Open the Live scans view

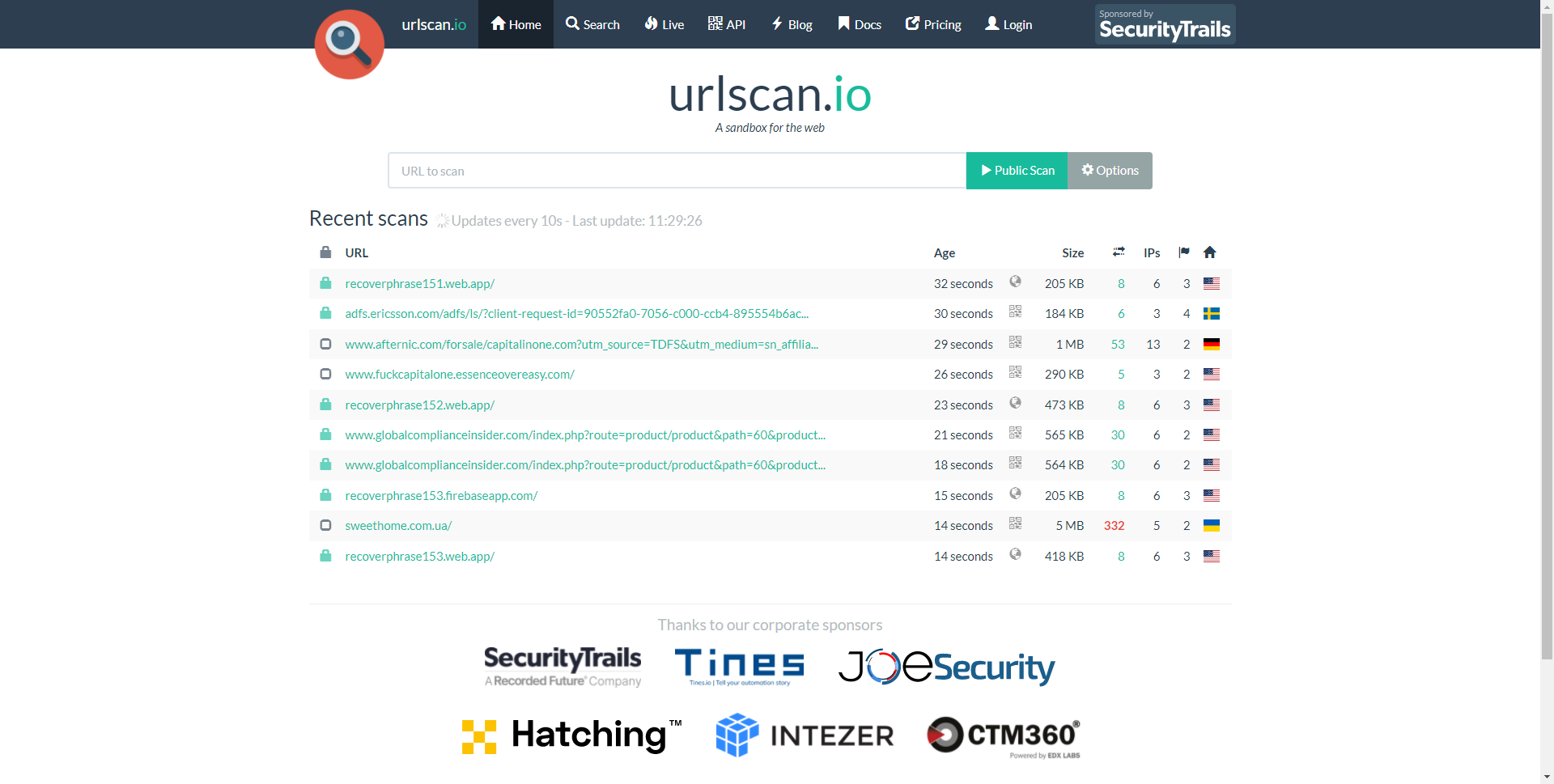[x=663, y=24]
